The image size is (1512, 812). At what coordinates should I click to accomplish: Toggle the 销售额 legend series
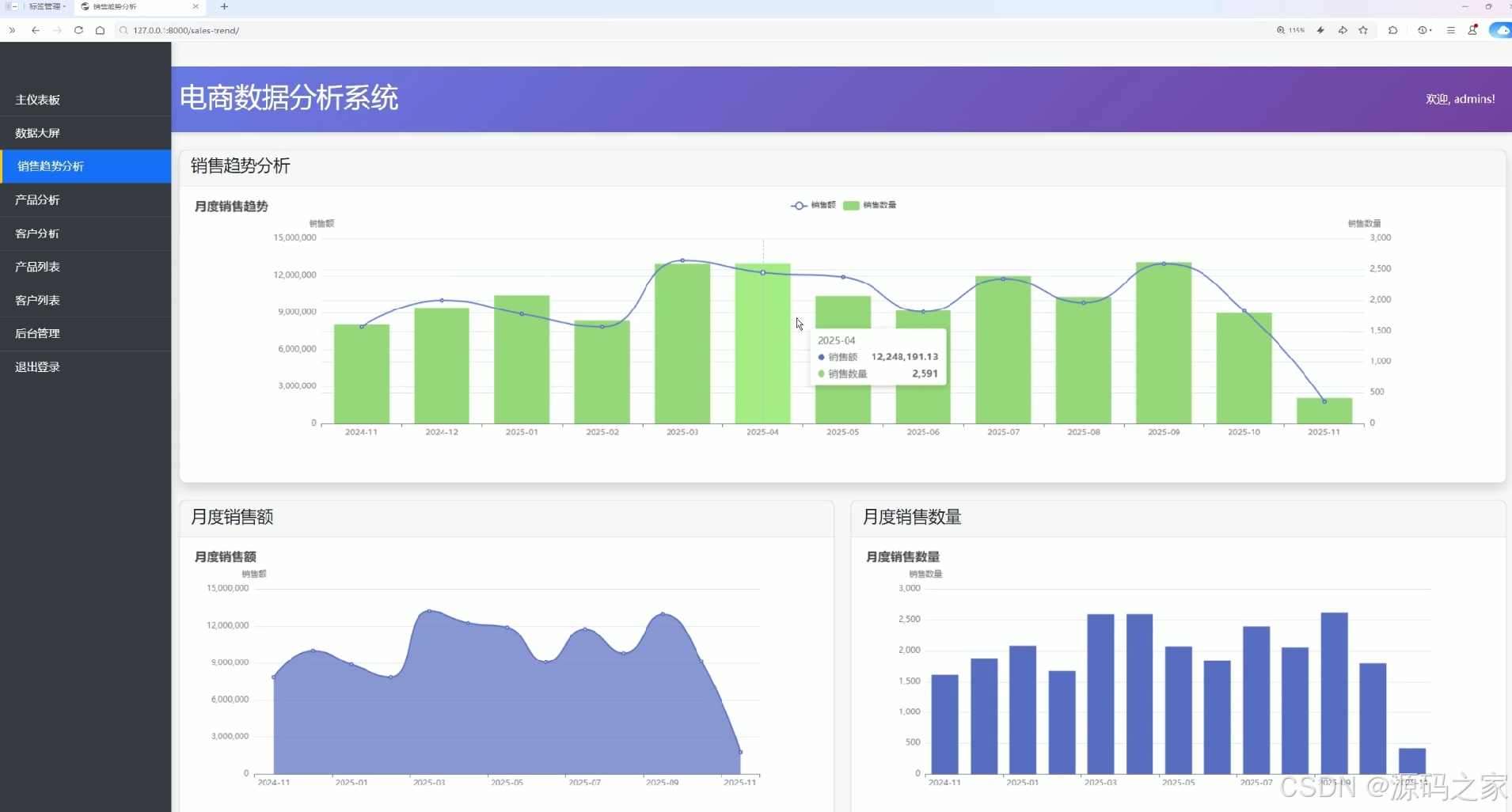pyautogui.click(x=813, y=205)
